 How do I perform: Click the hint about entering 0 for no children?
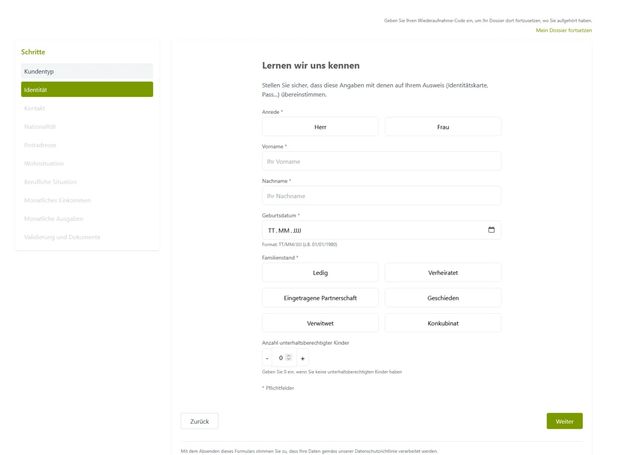332,372
